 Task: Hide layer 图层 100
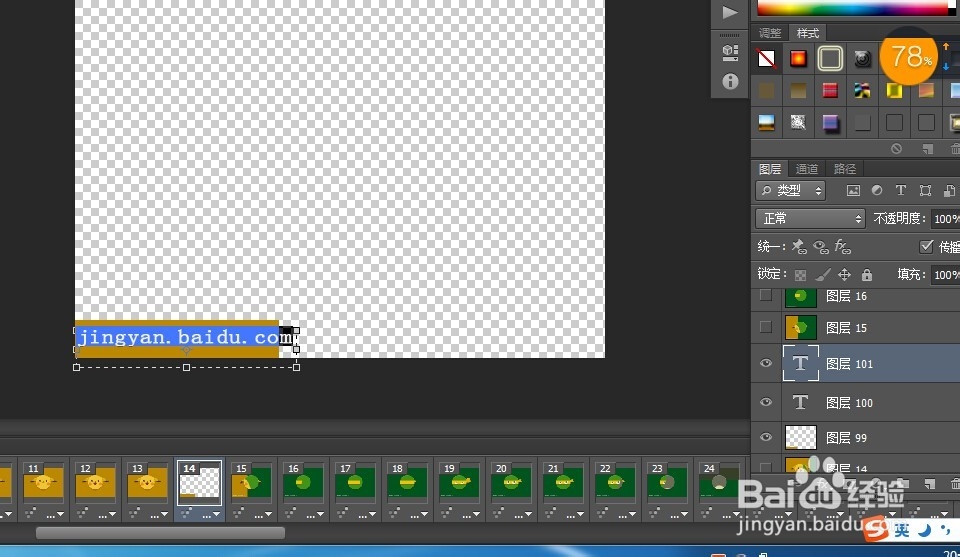[765, 402]
